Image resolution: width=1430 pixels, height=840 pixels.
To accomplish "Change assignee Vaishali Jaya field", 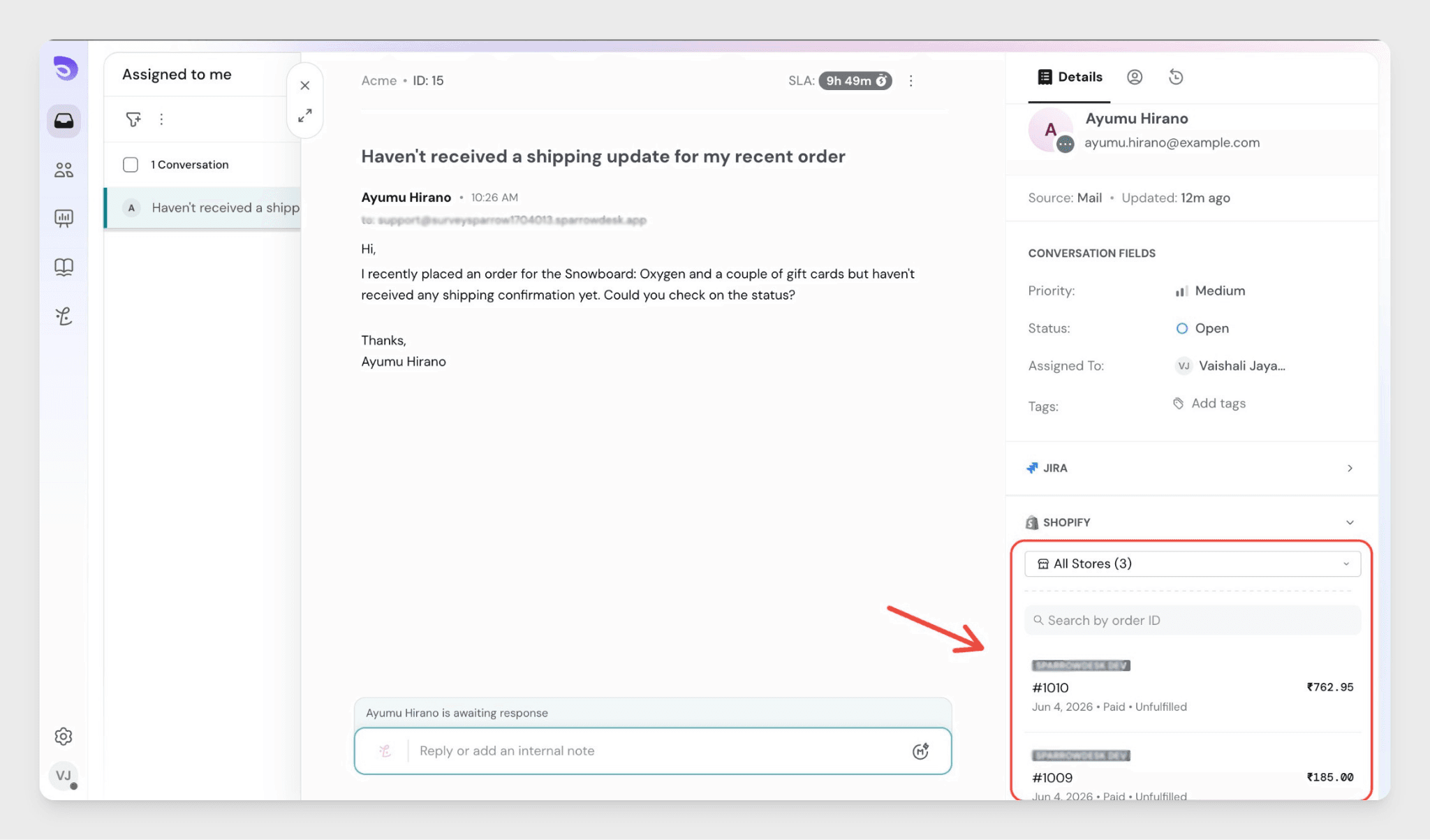I will pos(1230,366).
